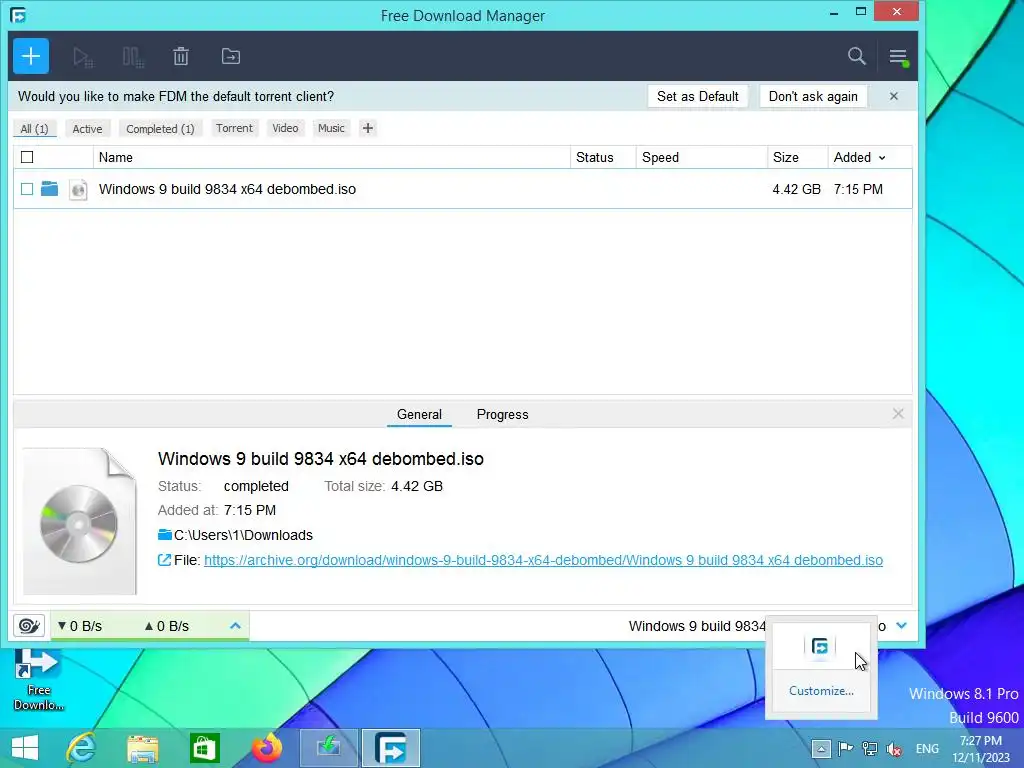Filter by the Music tab
Image resolution: width=1024 pixels, height=768 pixels.
point(331,128)
